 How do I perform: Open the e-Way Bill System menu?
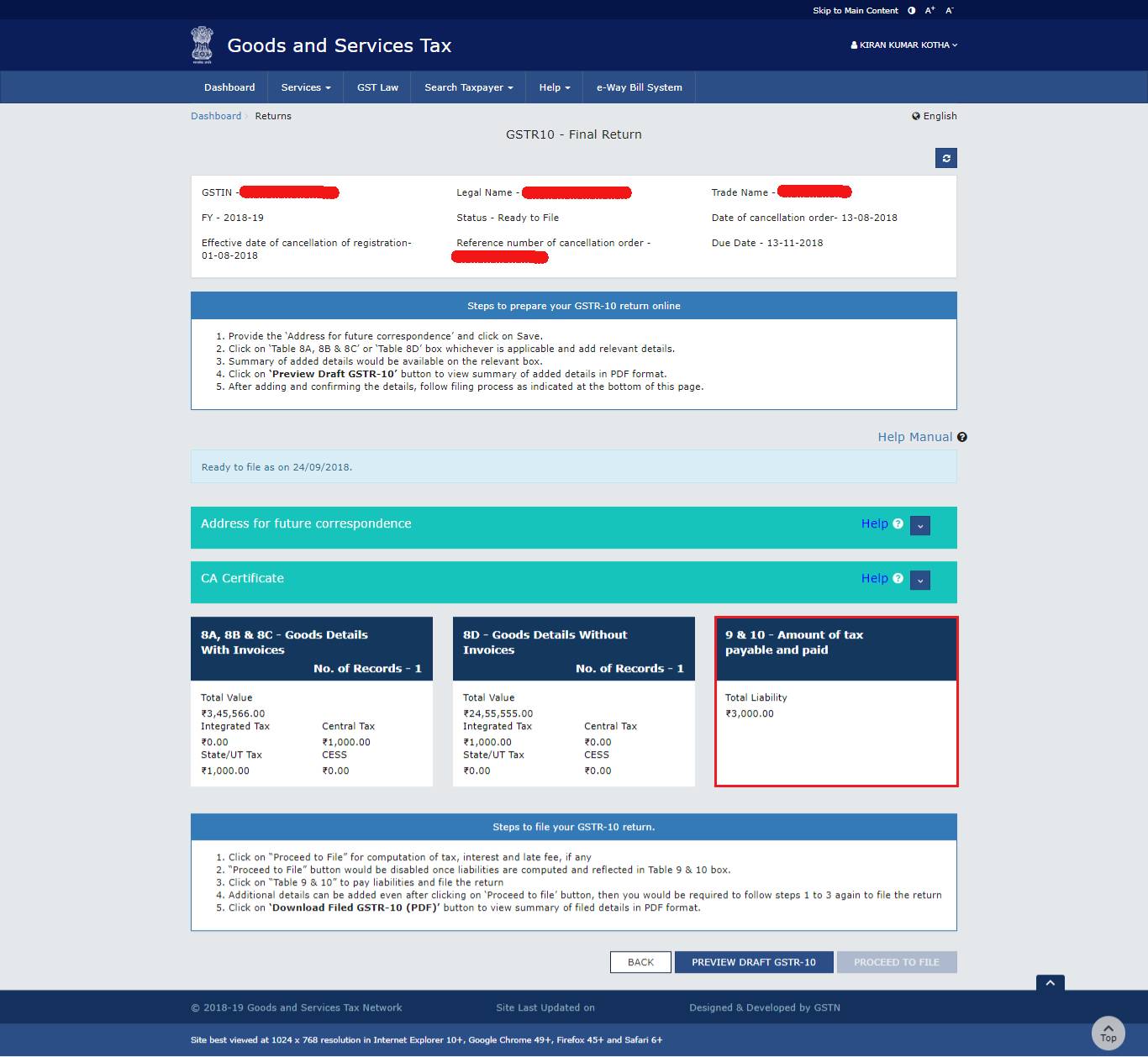638,87
